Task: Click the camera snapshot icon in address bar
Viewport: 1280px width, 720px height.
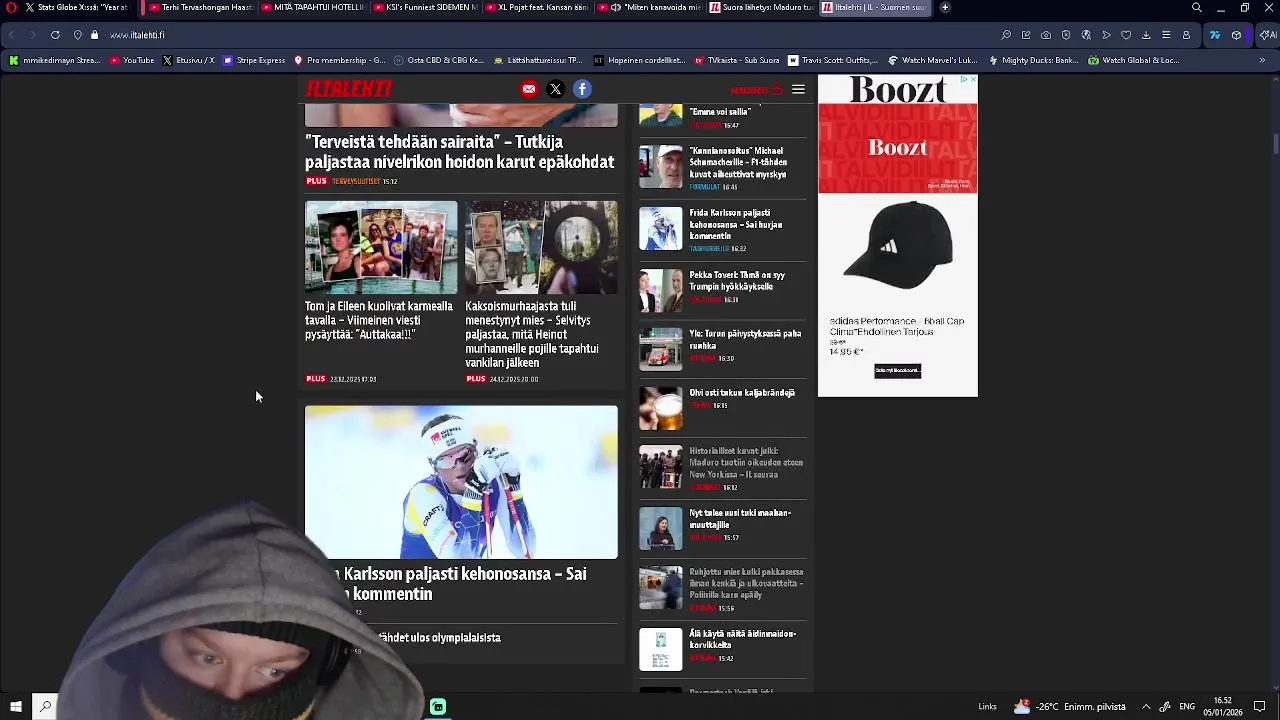Action: [x=1046, y=35]
